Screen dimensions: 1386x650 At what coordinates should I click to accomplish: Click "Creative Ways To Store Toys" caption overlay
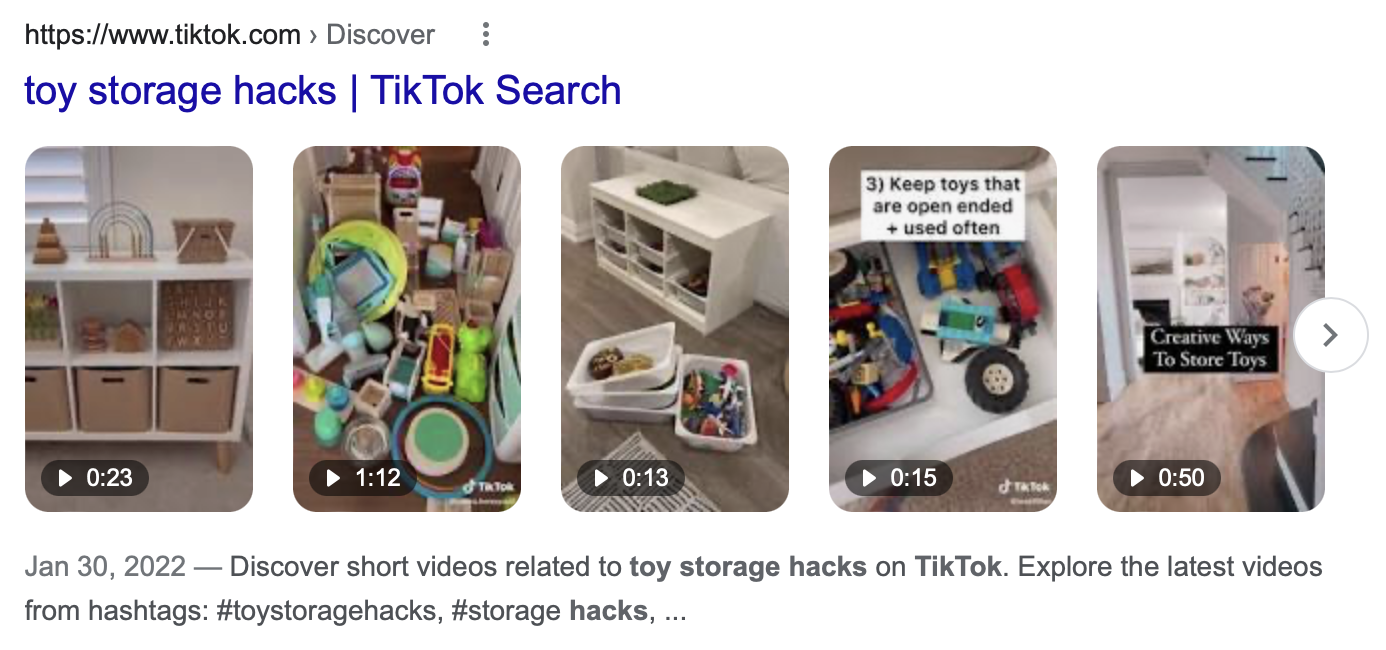(1210, 348)
